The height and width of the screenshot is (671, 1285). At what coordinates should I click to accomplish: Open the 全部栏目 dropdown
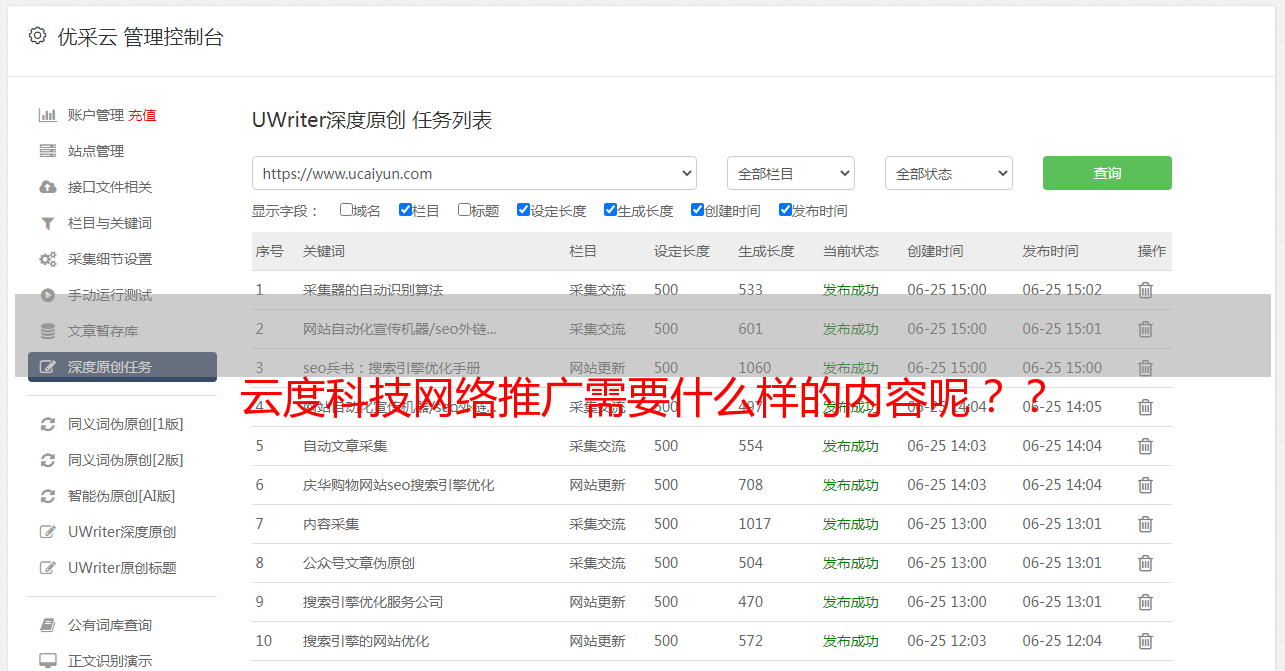click(791, 173)
